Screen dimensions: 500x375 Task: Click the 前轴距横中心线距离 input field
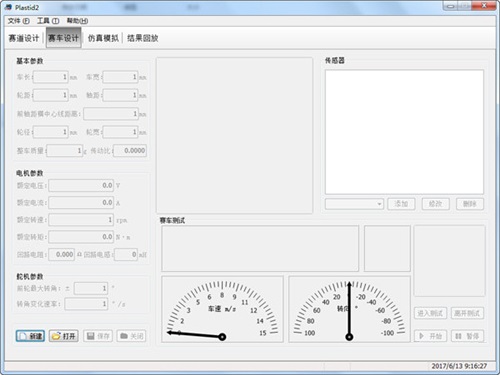(x=111, y=114)
